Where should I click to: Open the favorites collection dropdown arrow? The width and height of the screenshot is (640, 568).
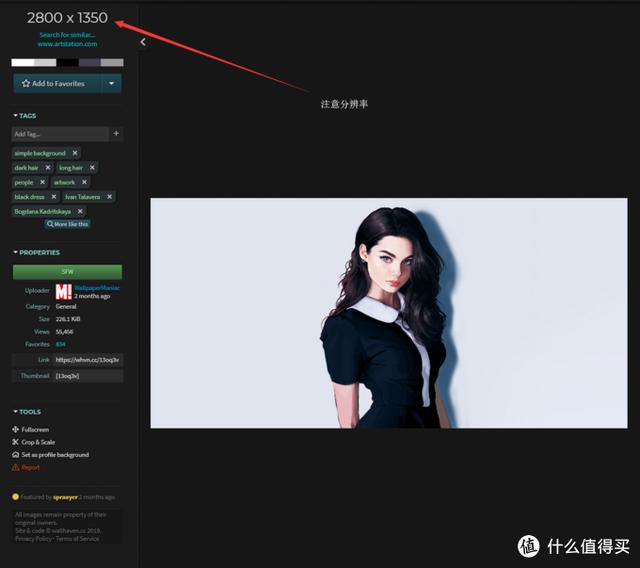click(x=111, y=84)
